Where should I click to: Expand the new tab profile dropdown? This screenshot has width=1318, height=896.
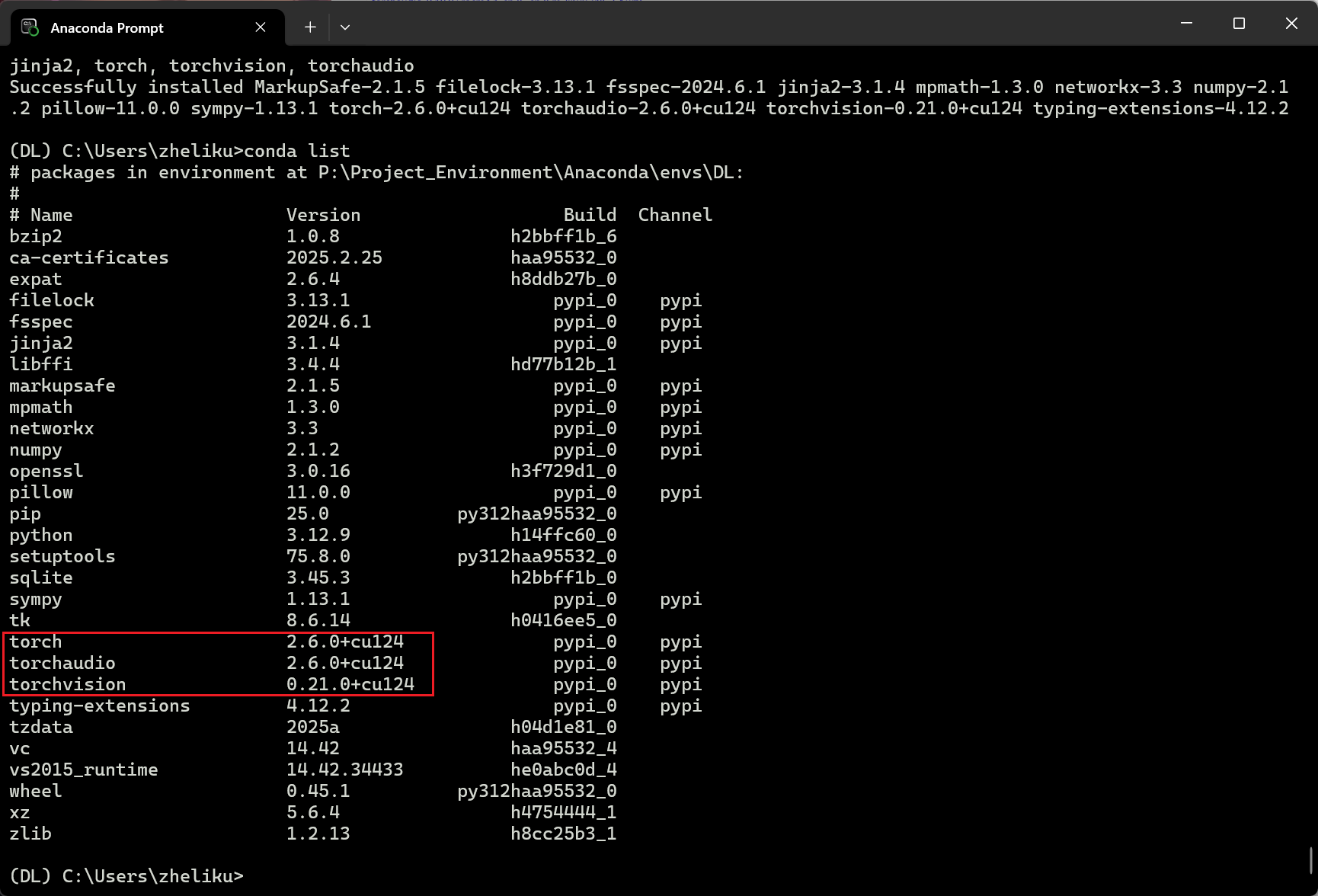[x=345, y=27]
